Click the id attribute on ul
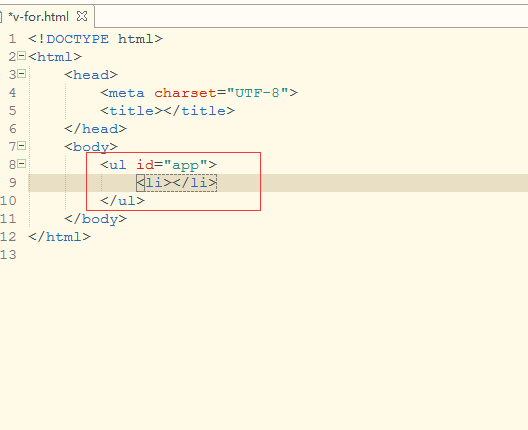528x430 pixels. [145, 165]
